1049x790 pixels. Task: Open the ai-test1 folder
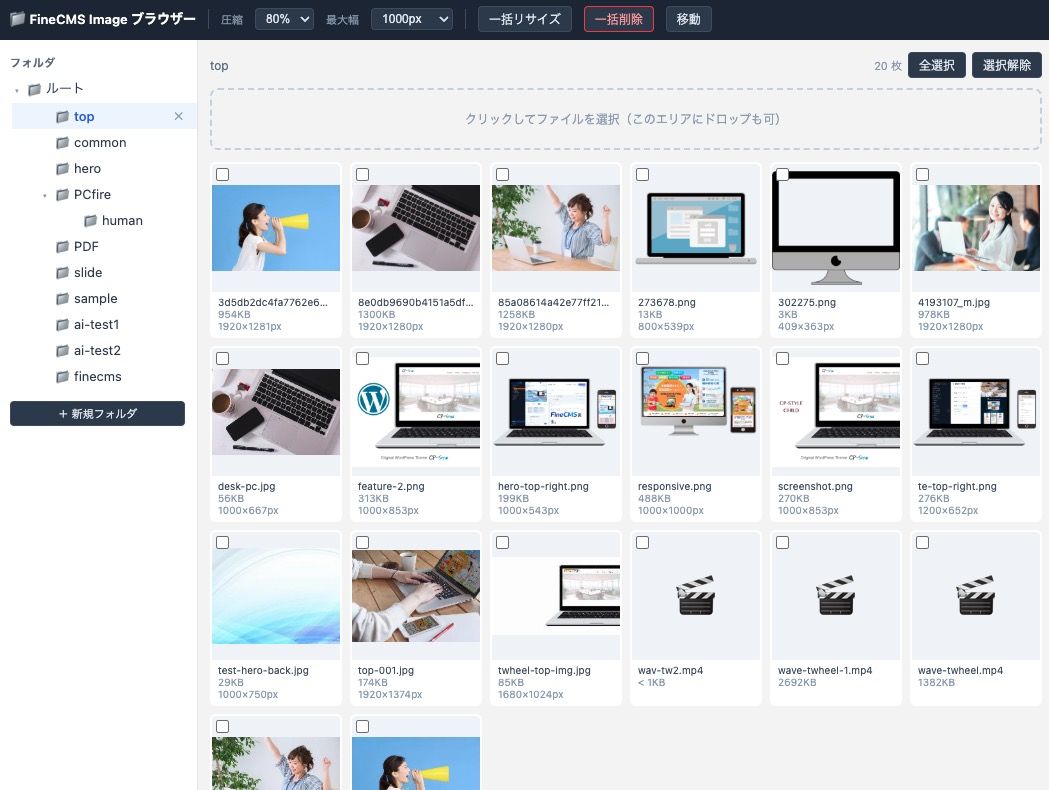pyautogui.click(x=96, y=325)
